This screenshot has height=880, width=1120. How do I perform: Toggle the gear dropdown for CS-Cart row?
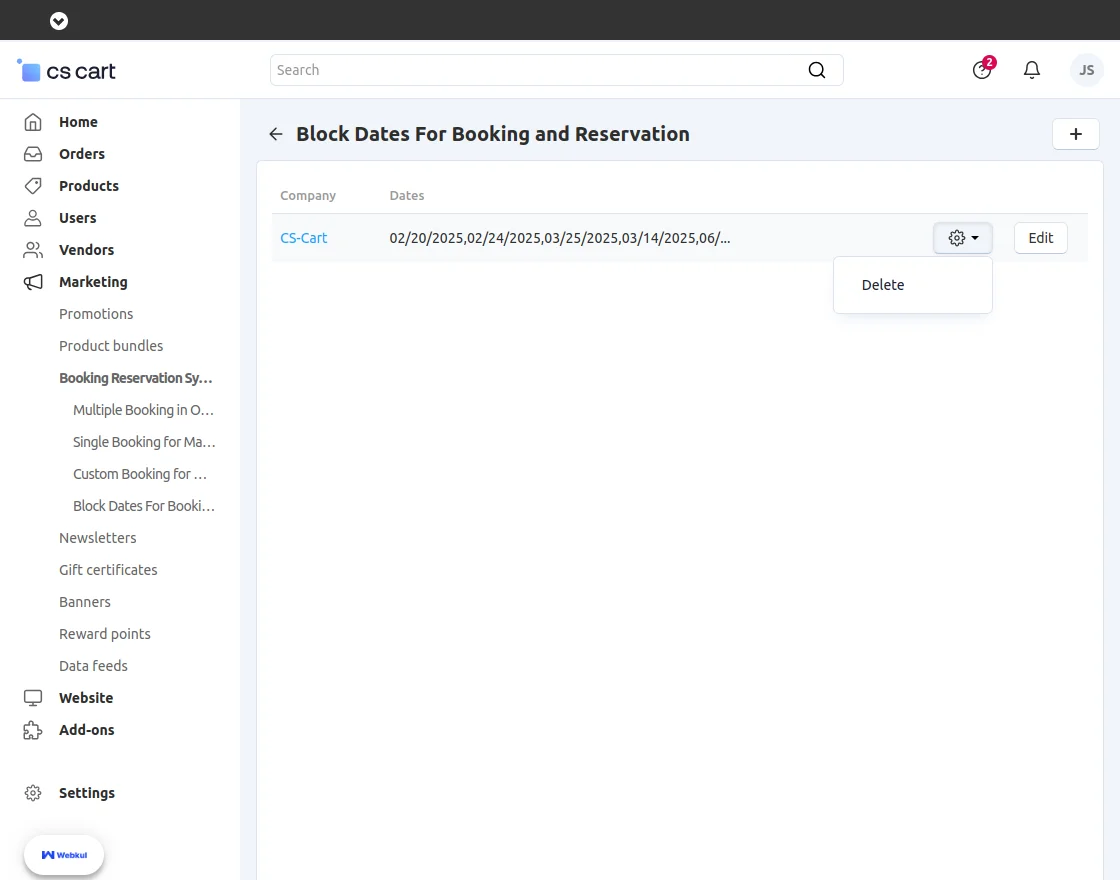[x=963, y=238]
